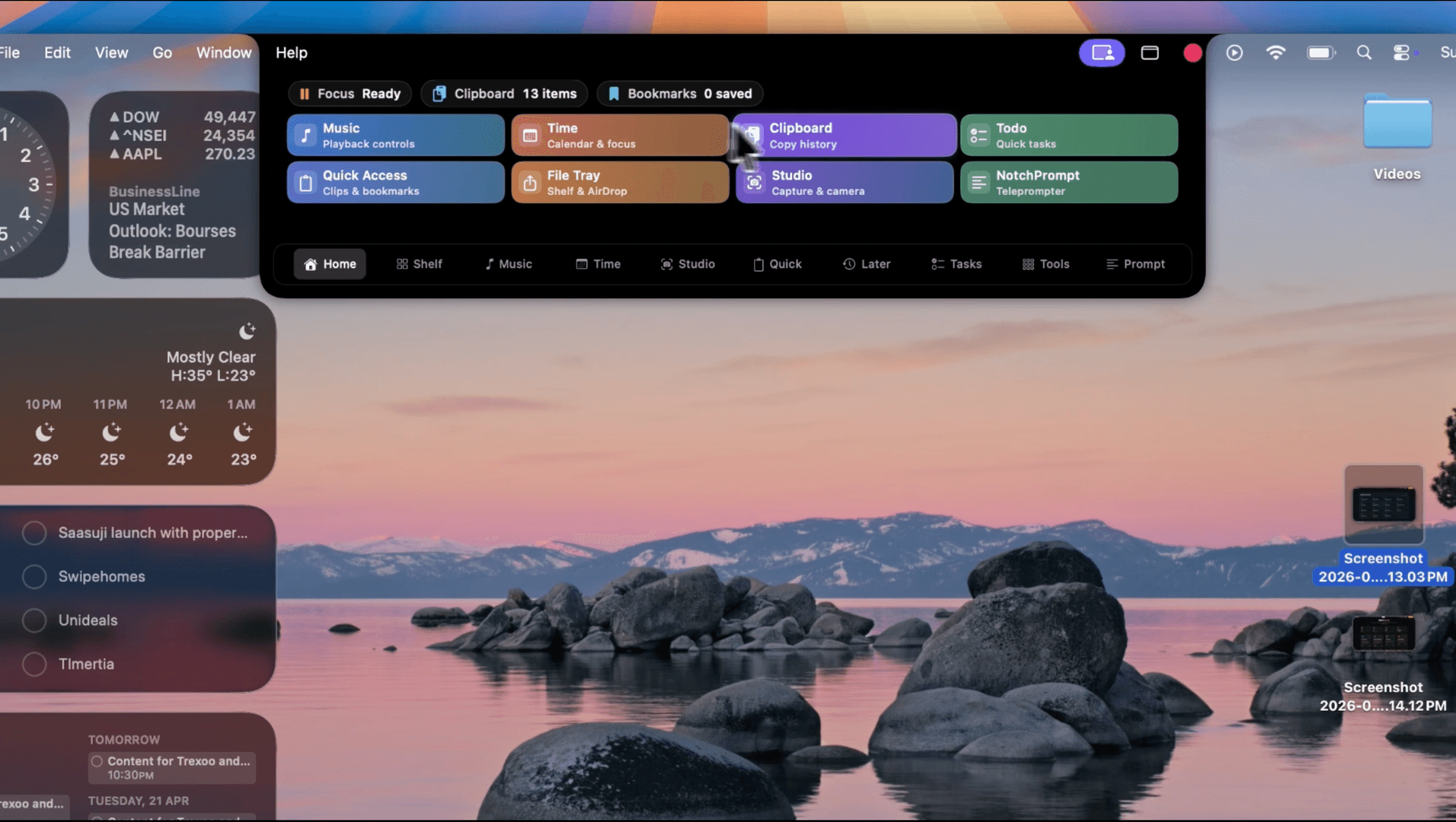Image resolution: width=1456 pixels, height=822 pixels.
Task: Switch to the Shelf tab
Action: 419,264
